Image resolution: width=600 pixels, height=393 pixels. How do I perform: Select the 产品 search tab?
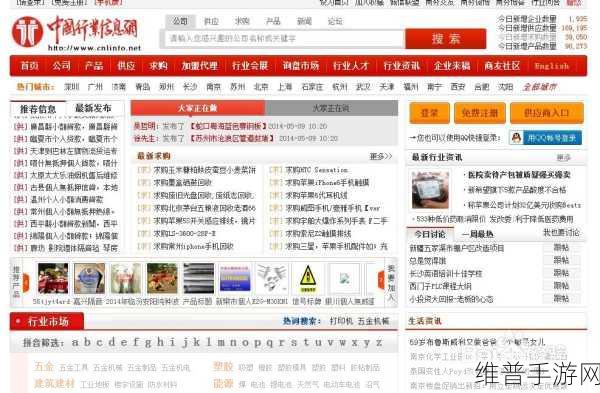tap(273, 21)
